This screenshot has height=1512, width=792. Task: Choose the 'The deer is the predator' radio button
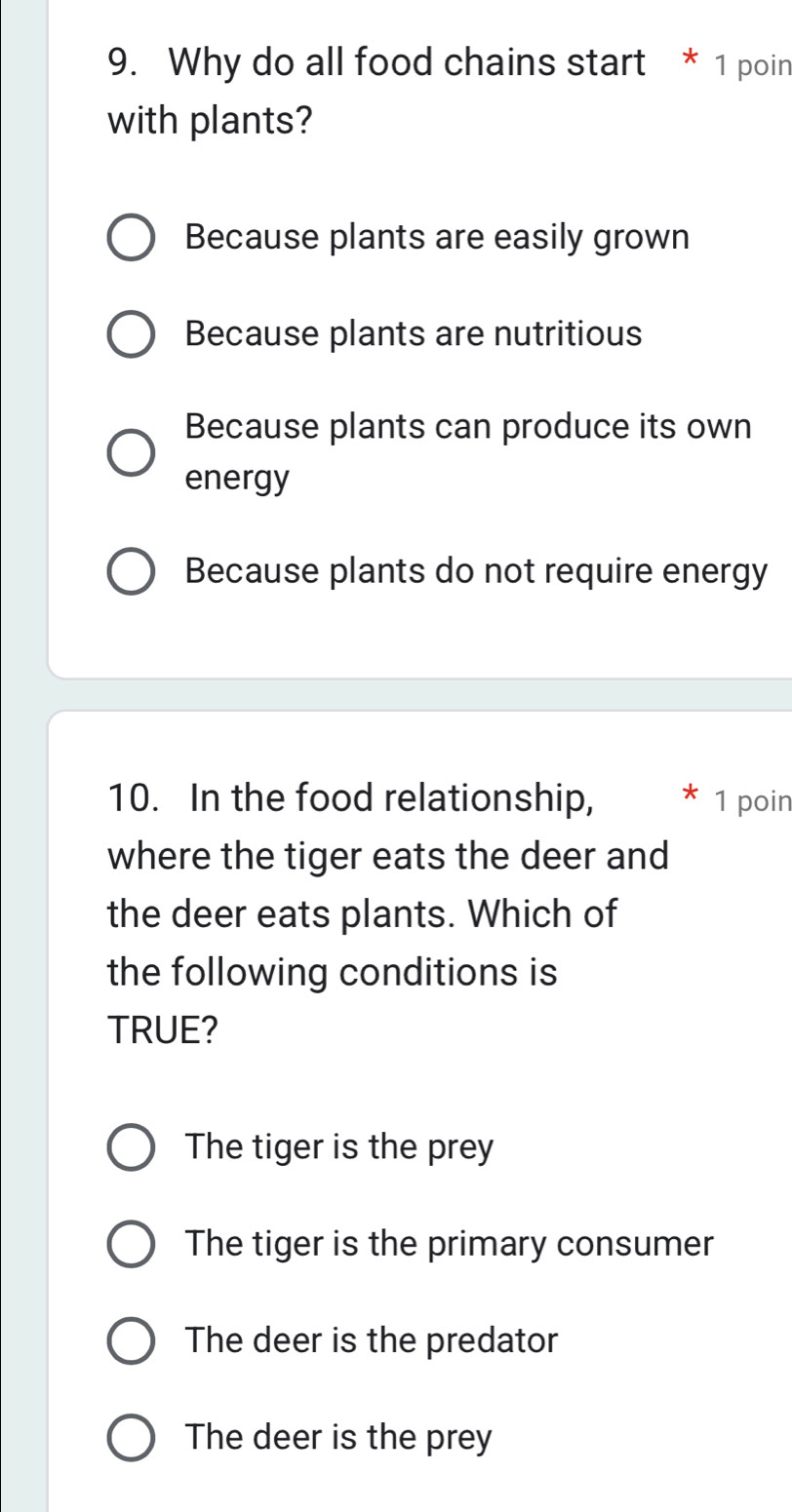click(130, 1341)
